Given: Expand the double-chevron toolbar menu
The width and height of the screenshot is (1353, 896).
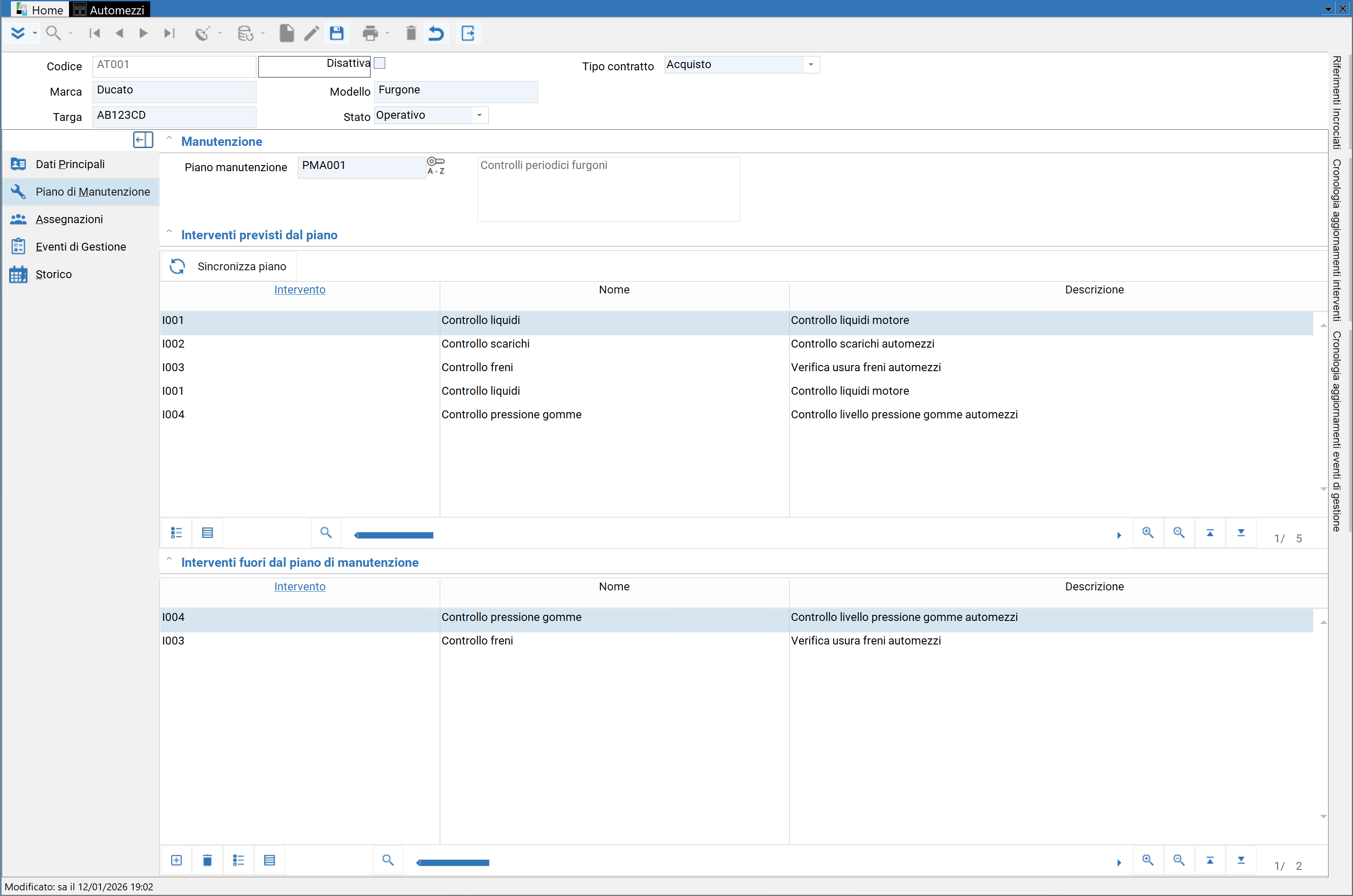Looking at the screenshot, I should coord(18,33).
